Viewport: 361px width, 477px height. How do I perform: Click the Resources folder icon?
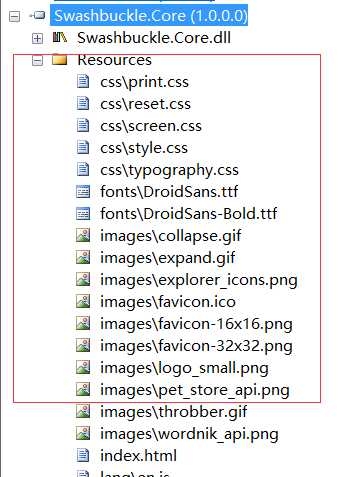(x=60, y=60)
